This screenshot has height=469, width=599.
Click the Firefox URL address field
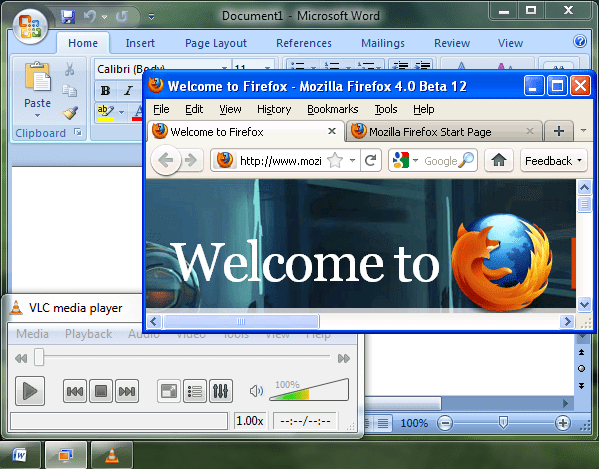click(280, 161)
